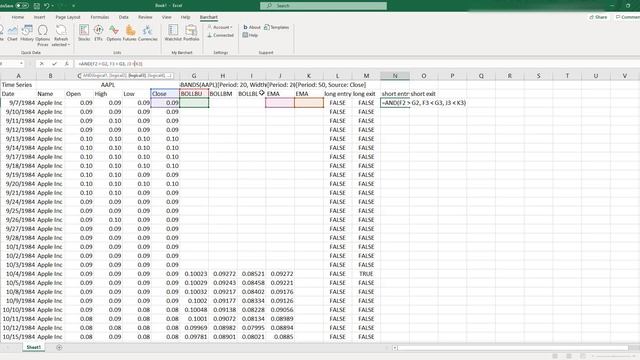The image size is (640, 360).
Task: Click the horizontal scrollbar track
Action: (512, 348)
